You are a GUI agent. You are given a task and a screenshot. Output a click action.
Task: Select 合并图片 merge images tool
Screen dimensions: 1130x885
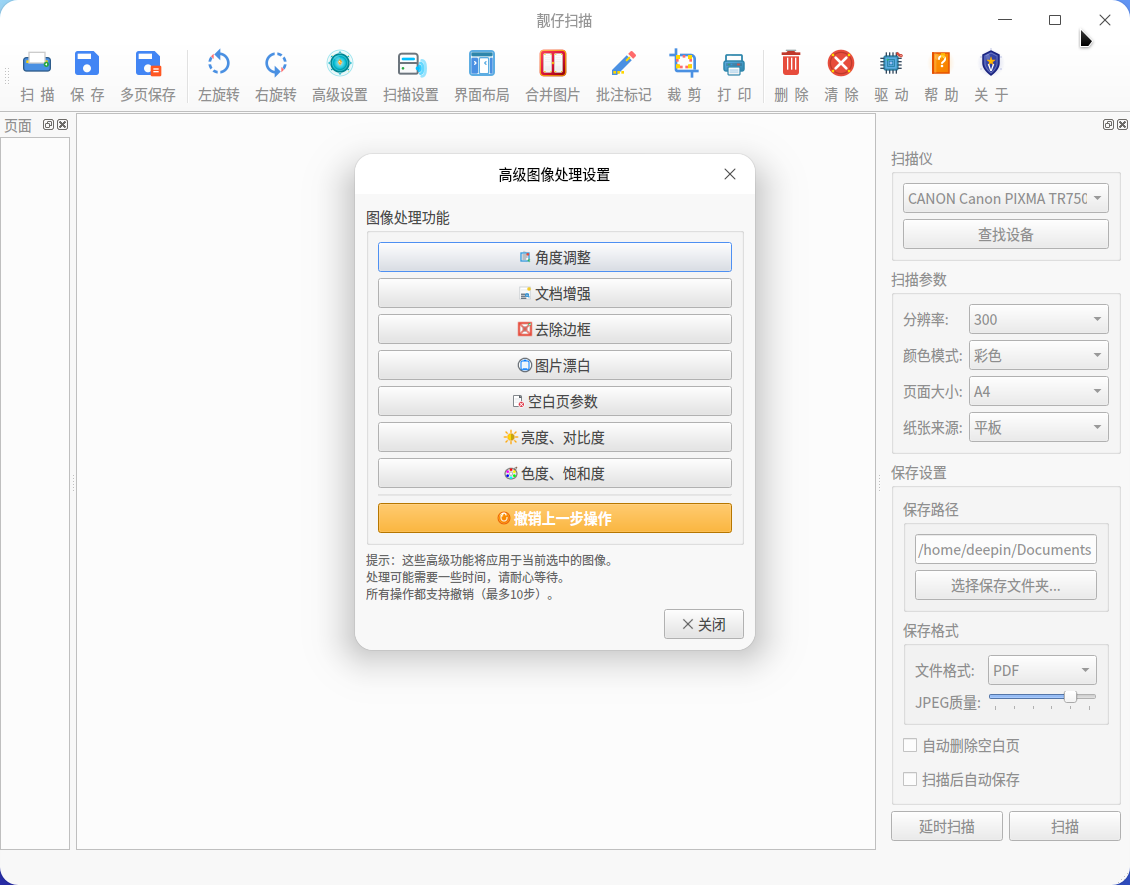point(553,63)
